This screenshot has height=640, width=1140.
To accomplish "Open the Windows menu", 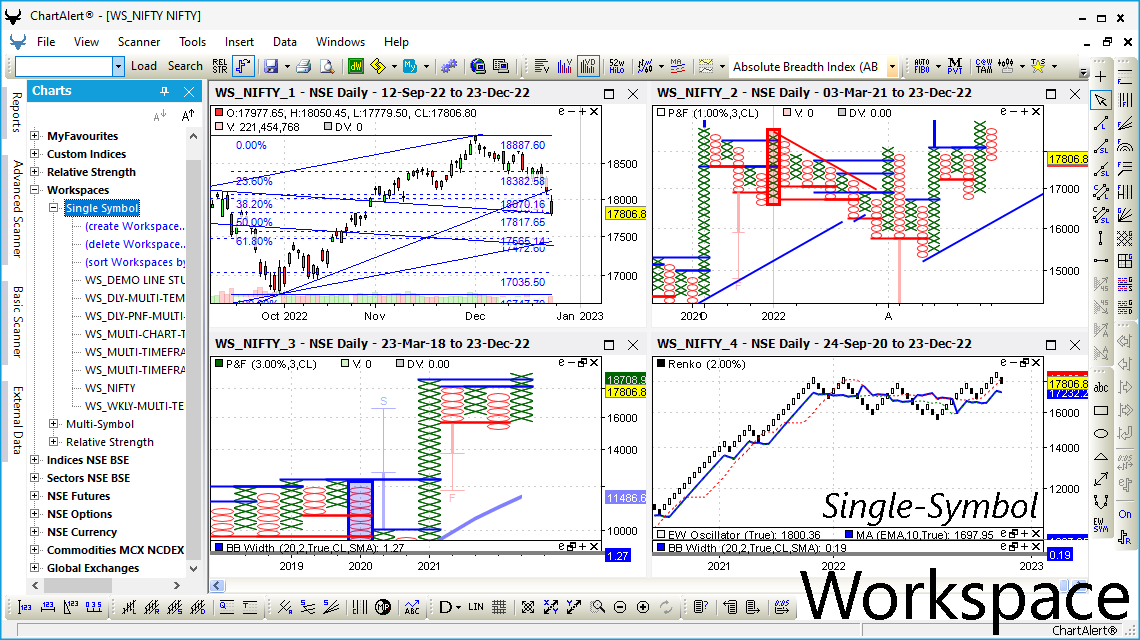I will (x=340, y=42).
